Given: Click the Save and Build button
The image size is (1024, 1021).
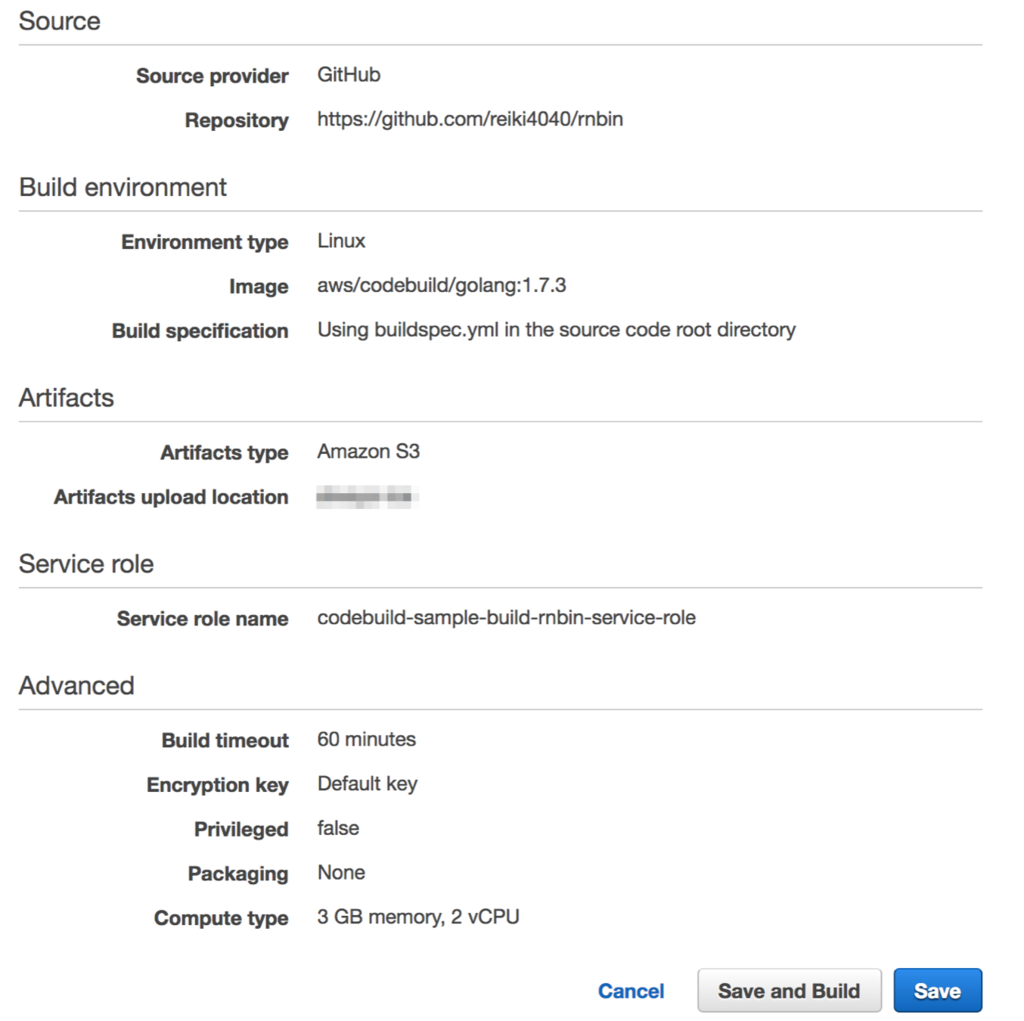Looking at the screenshot, I should (x=789, y=990).
